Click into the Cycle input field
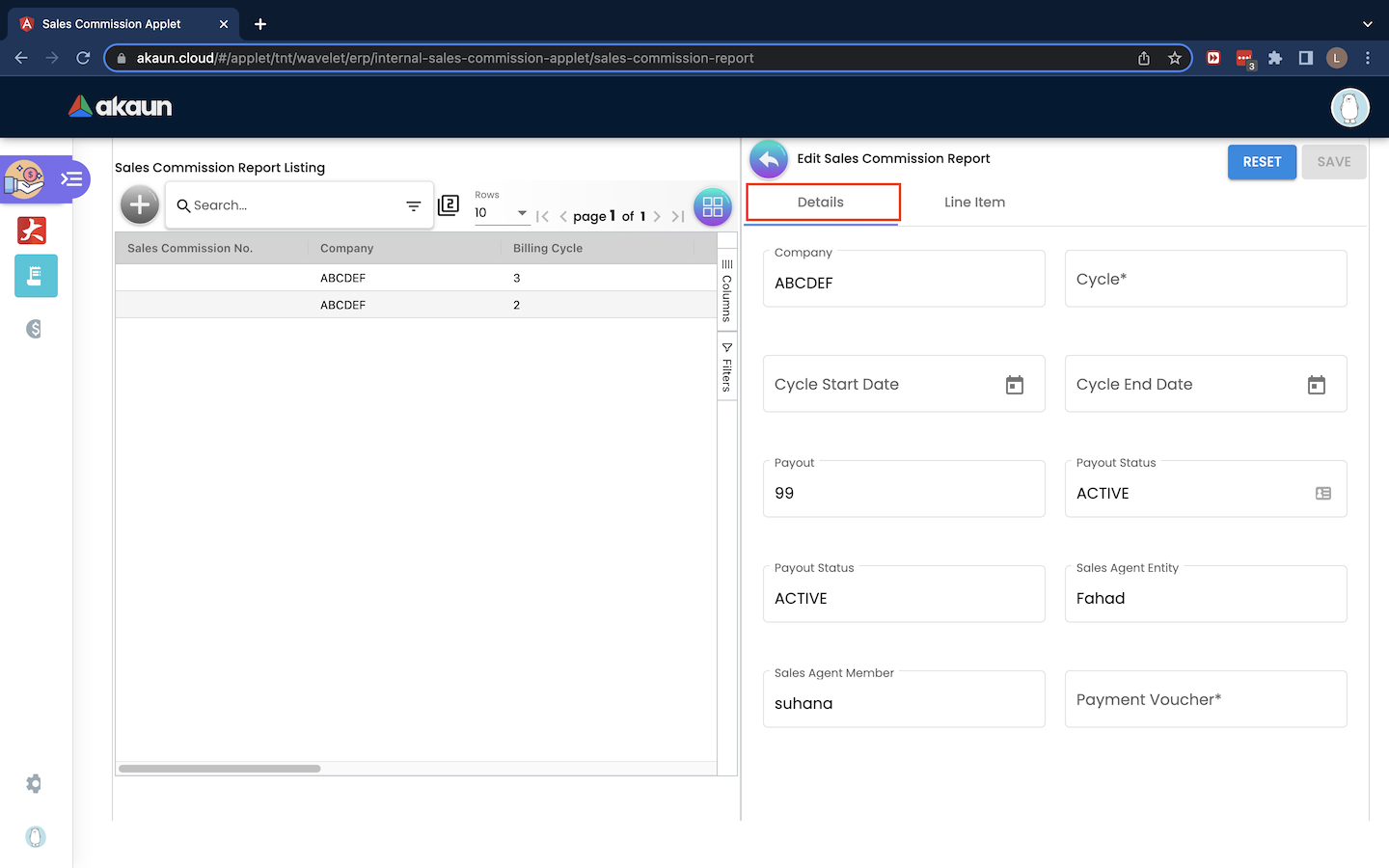 pos(1205,280)
